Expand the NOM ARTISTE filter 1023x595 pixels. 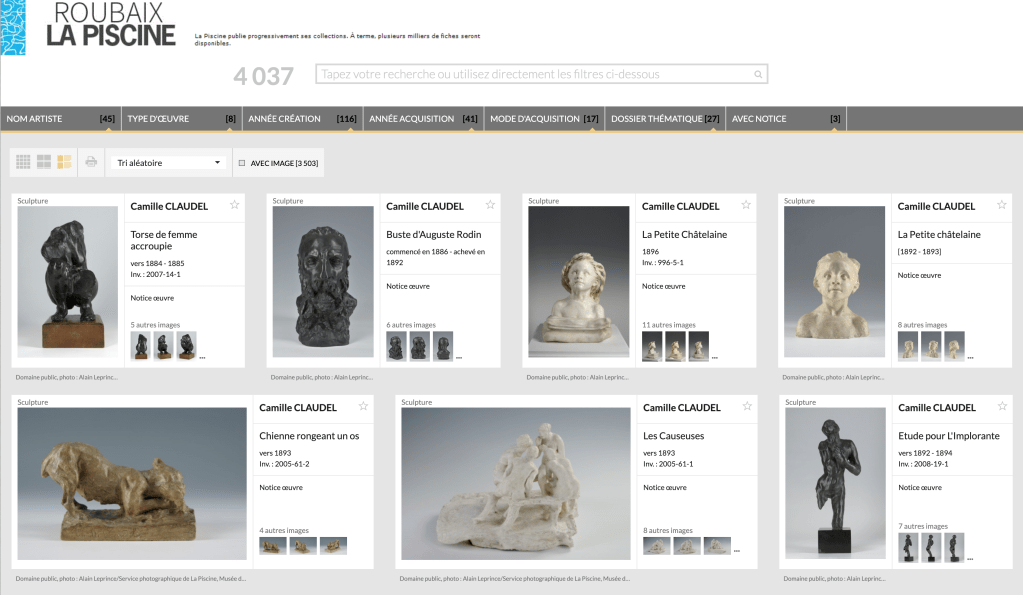(60, 119)
